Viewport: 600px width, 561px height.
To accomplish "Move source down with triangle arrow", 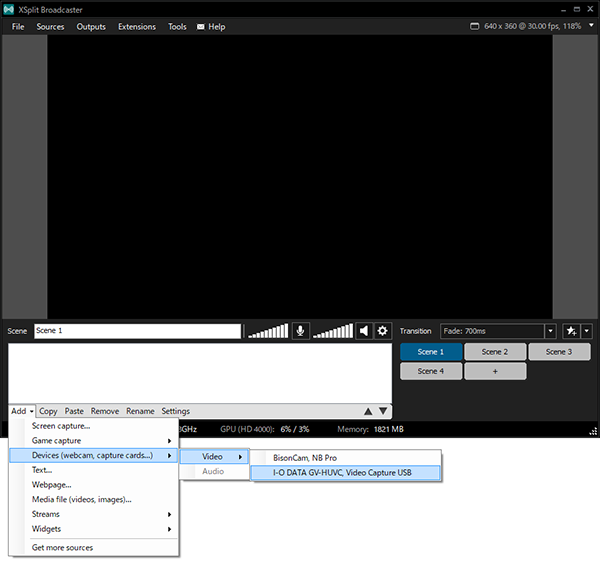I will 383,411.
